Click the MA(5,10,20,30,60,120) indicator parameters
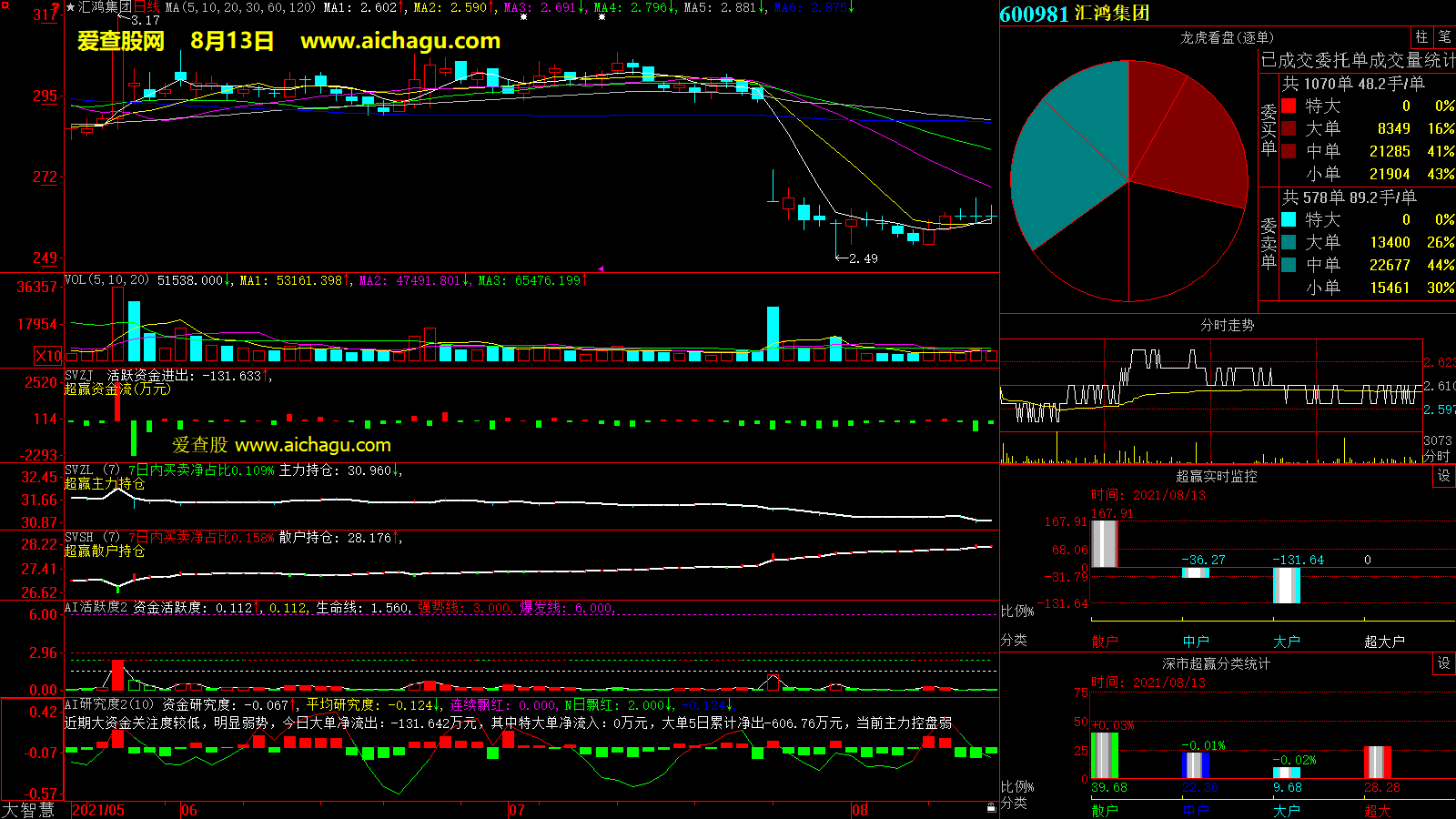 [x=240, y=7]
